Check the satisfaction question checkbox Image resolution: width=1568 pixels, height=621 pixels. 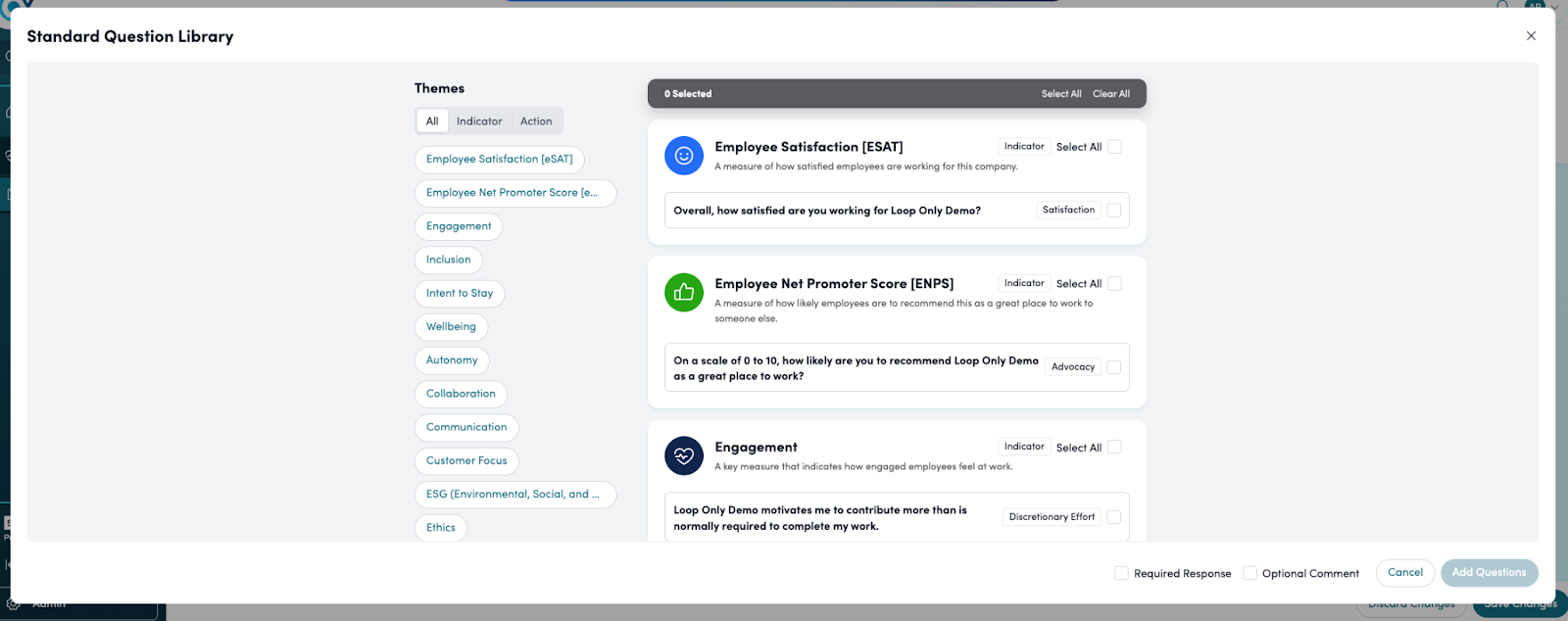pyautogui.click(x=1113, y=211)
